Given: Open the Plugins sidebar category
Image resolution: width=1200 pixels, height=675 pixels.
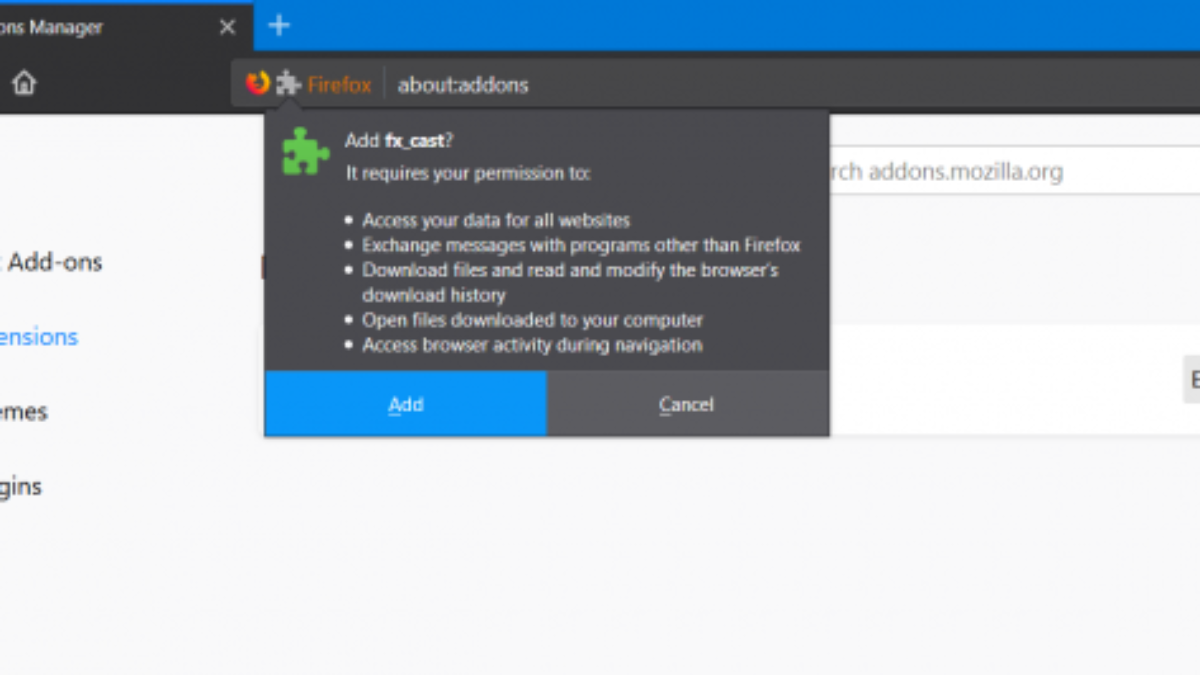Looking at the screenshot, I should (x=21, y=487).
